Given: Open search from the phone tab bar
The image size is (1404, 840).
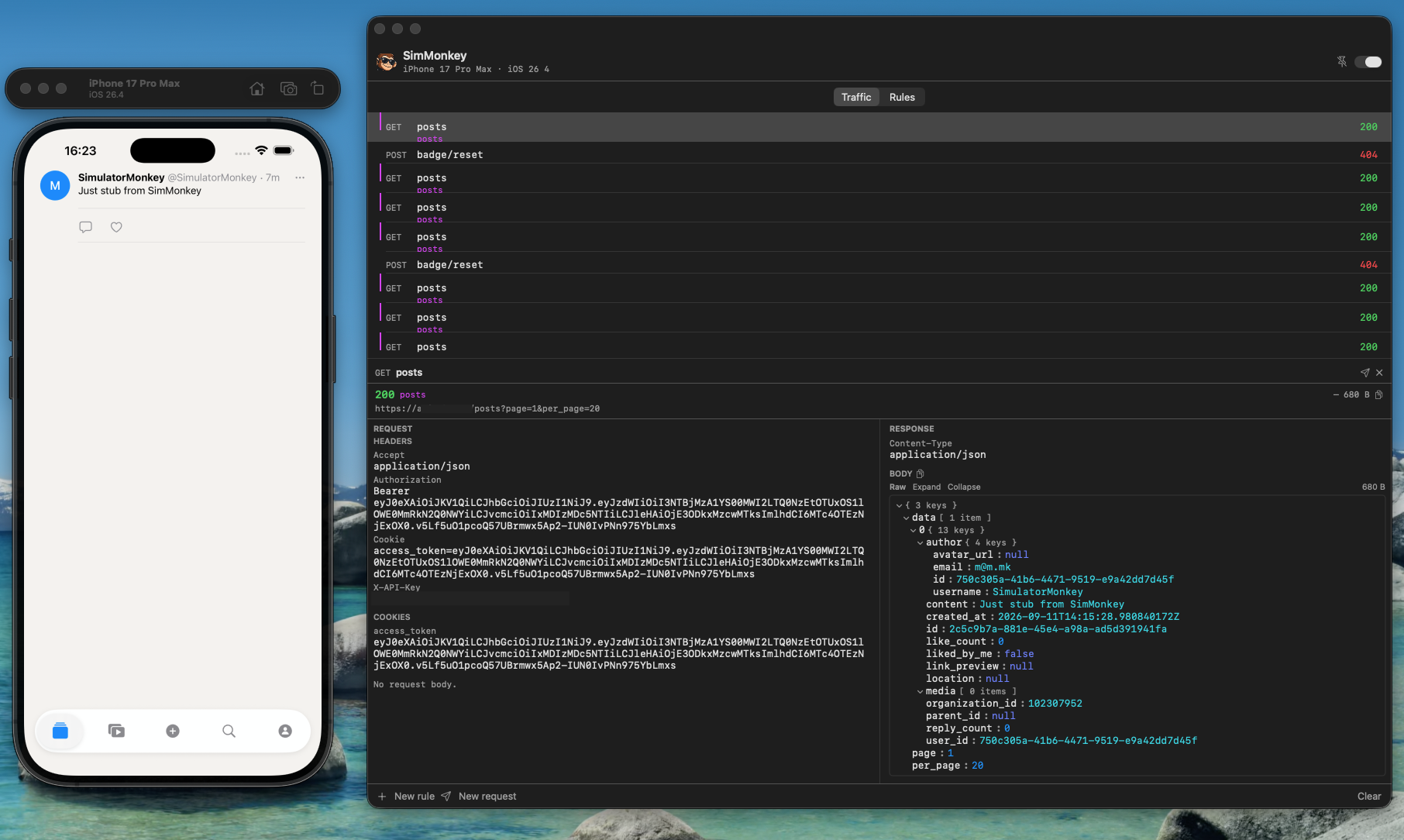Looking at the screenshot, I should (229, 731).
